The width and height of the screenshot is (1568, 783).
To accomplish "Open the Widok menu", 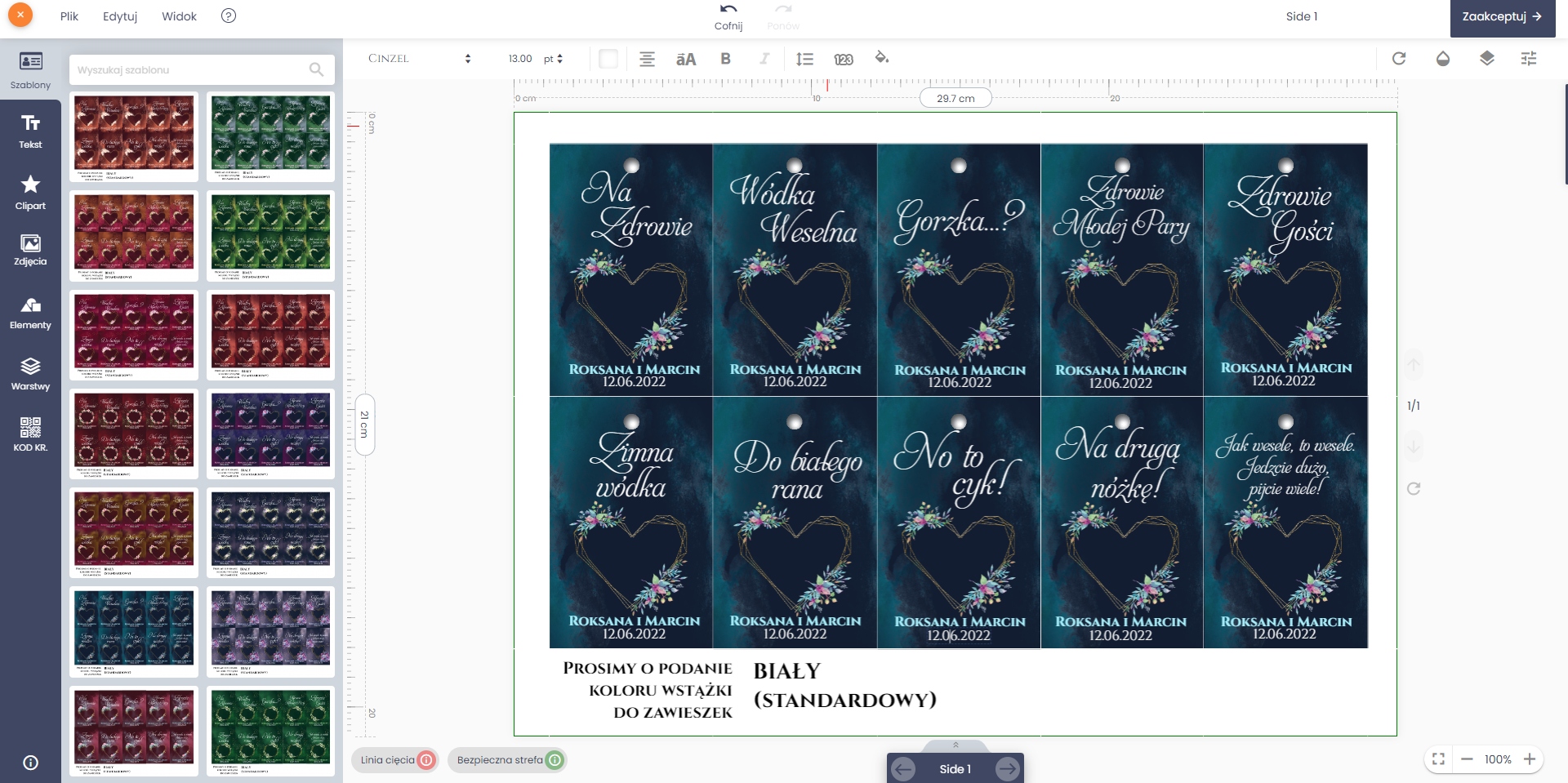I will (x=179, y=16).
